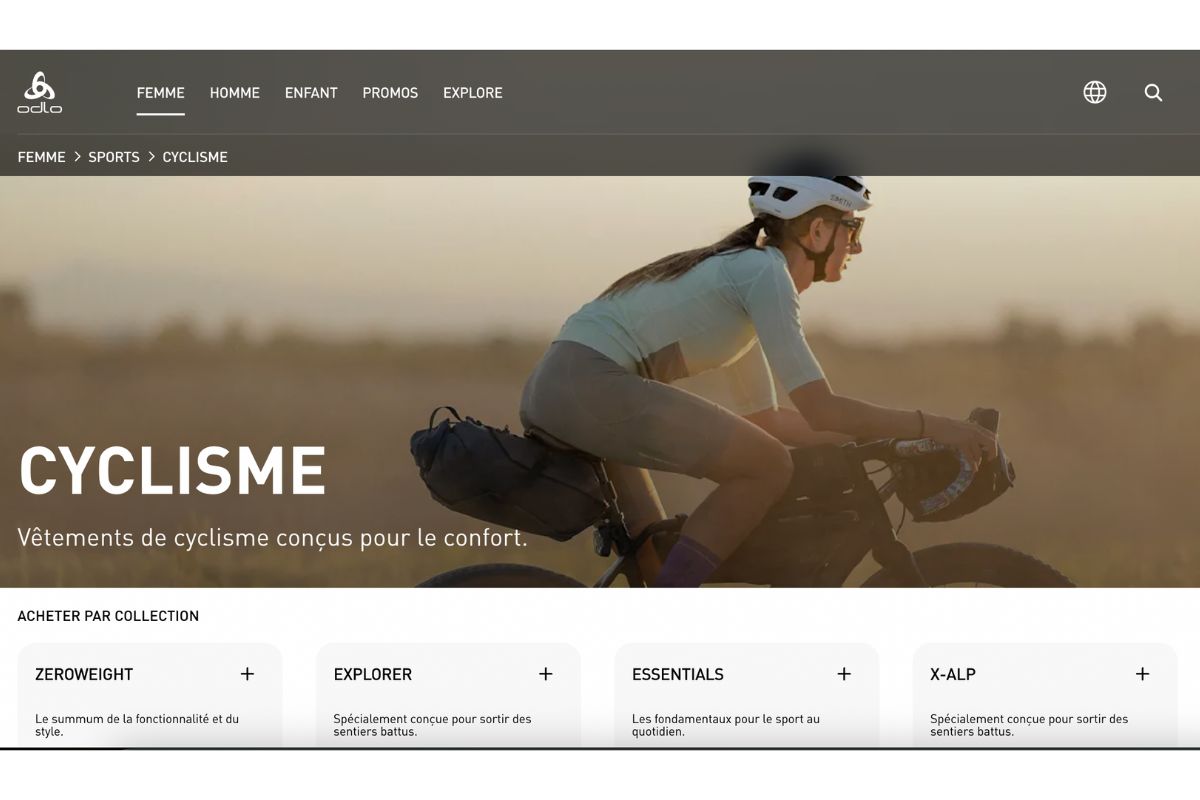The width and height of the screenshot is (1200, 800).
Task: Expand Zeroweight collection plus icon
Action: click(x=247, y=674)
